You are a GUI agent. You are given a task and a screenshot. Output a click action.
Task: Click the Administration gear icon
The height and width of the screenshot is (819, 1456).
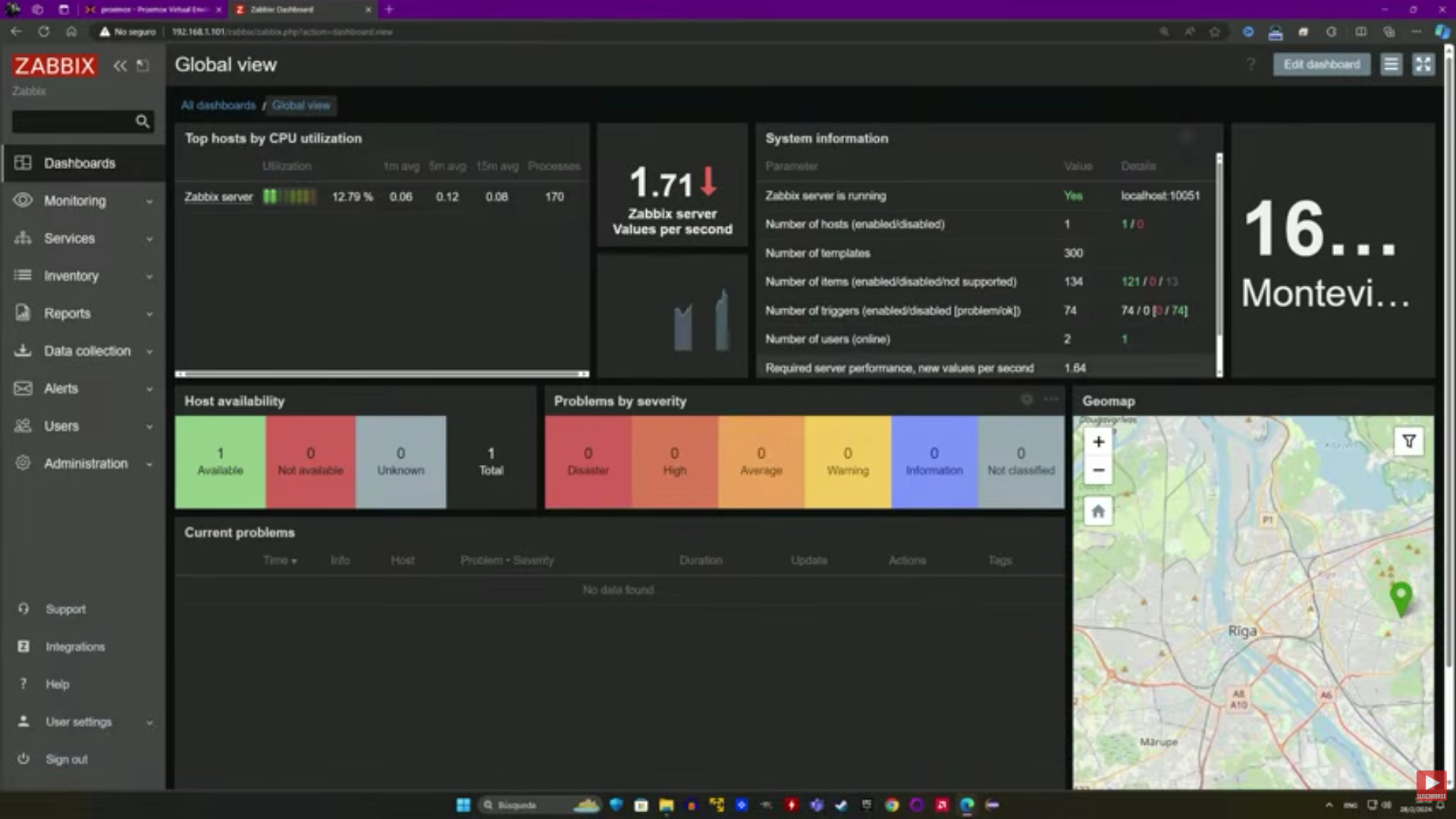(23, 463)
